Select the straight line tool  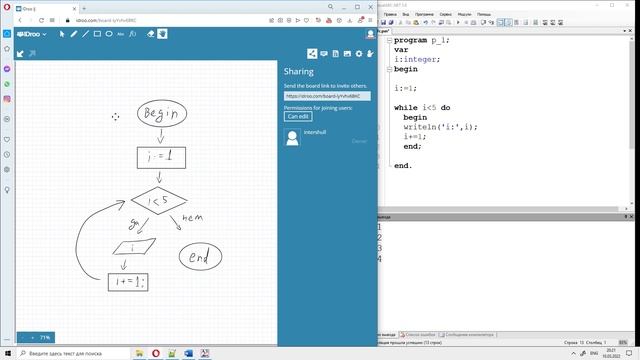85,34
